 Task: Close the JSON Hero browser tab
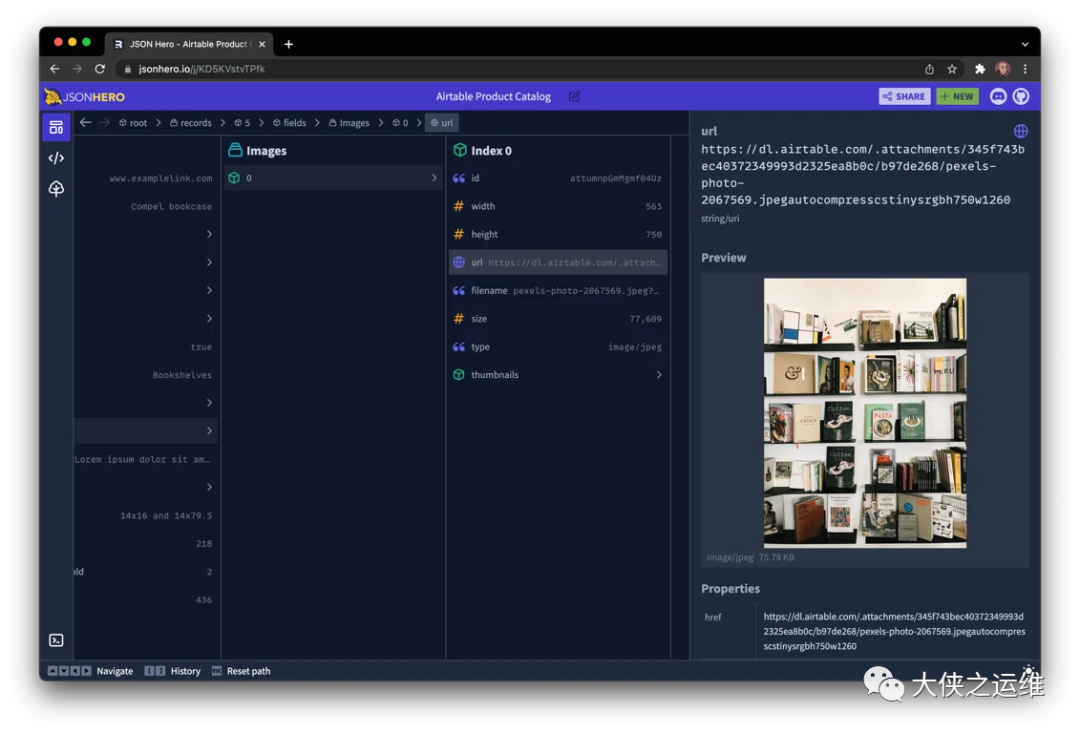tap(262, 44)
